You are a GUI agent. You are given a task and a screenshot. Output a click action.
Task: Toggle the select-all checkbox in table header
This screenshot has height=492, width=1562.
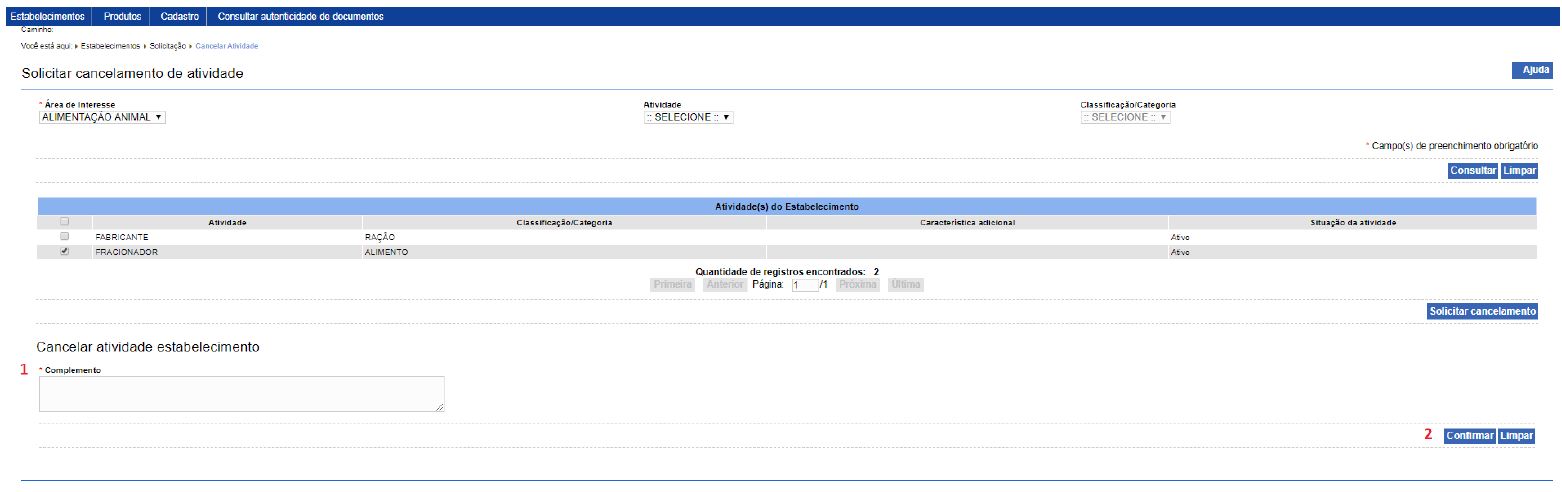point(65,222)
